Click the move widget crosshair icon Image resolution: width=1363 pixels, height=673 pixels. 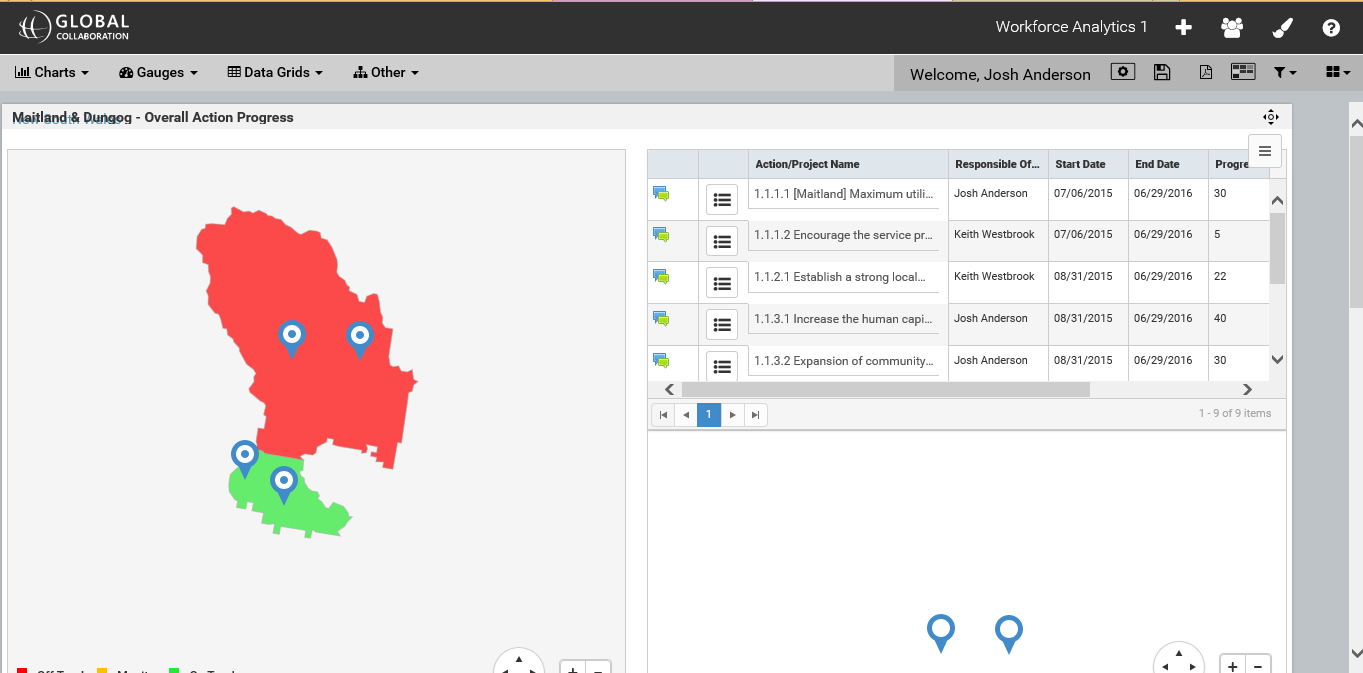[1271, 117]
